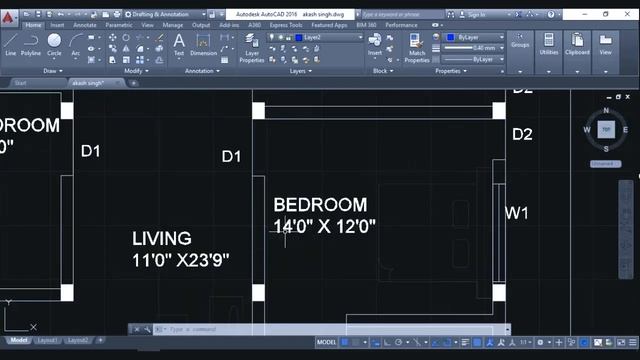Viewport: 640px width, 360px height.
Task: Click the Customization menu icon in status bar
Action: (x=633, y=342)
